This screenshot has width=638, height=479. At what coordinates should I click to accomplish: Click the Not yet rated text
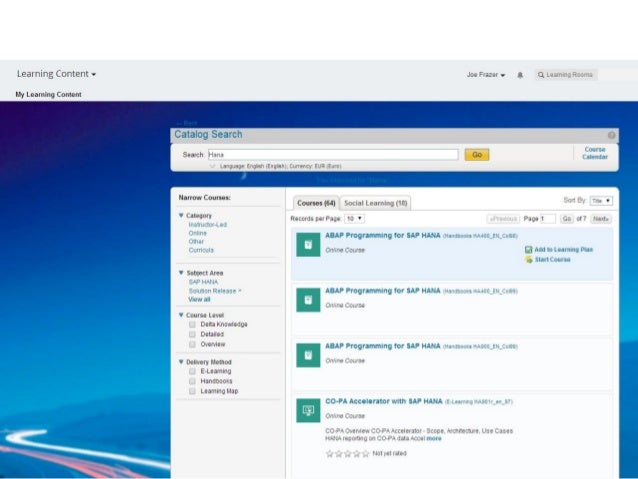point(389,453)
